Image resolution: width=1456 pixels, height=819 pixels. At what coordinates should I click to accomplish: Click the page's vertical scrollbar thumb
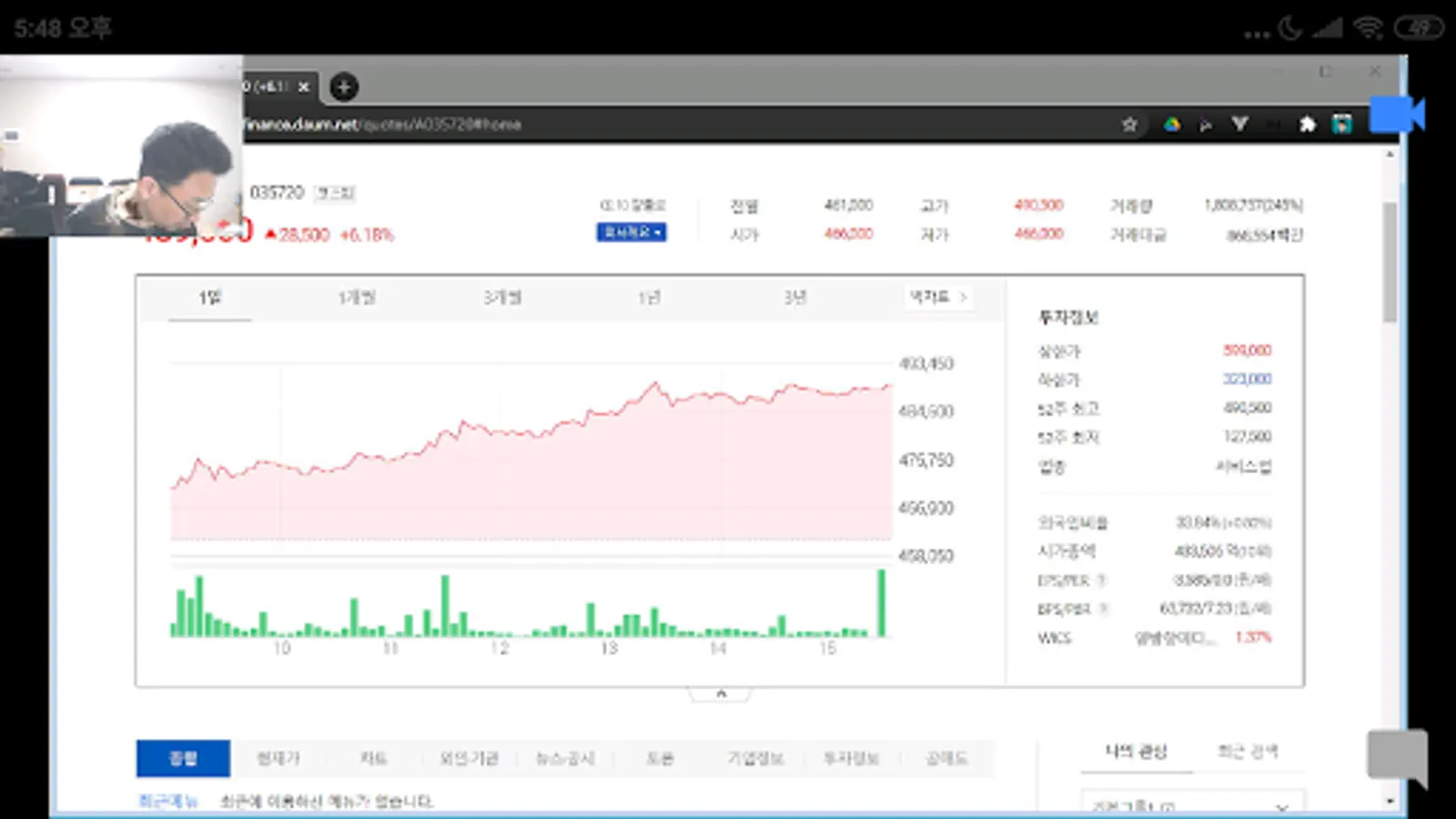(x=1390, y=262)
